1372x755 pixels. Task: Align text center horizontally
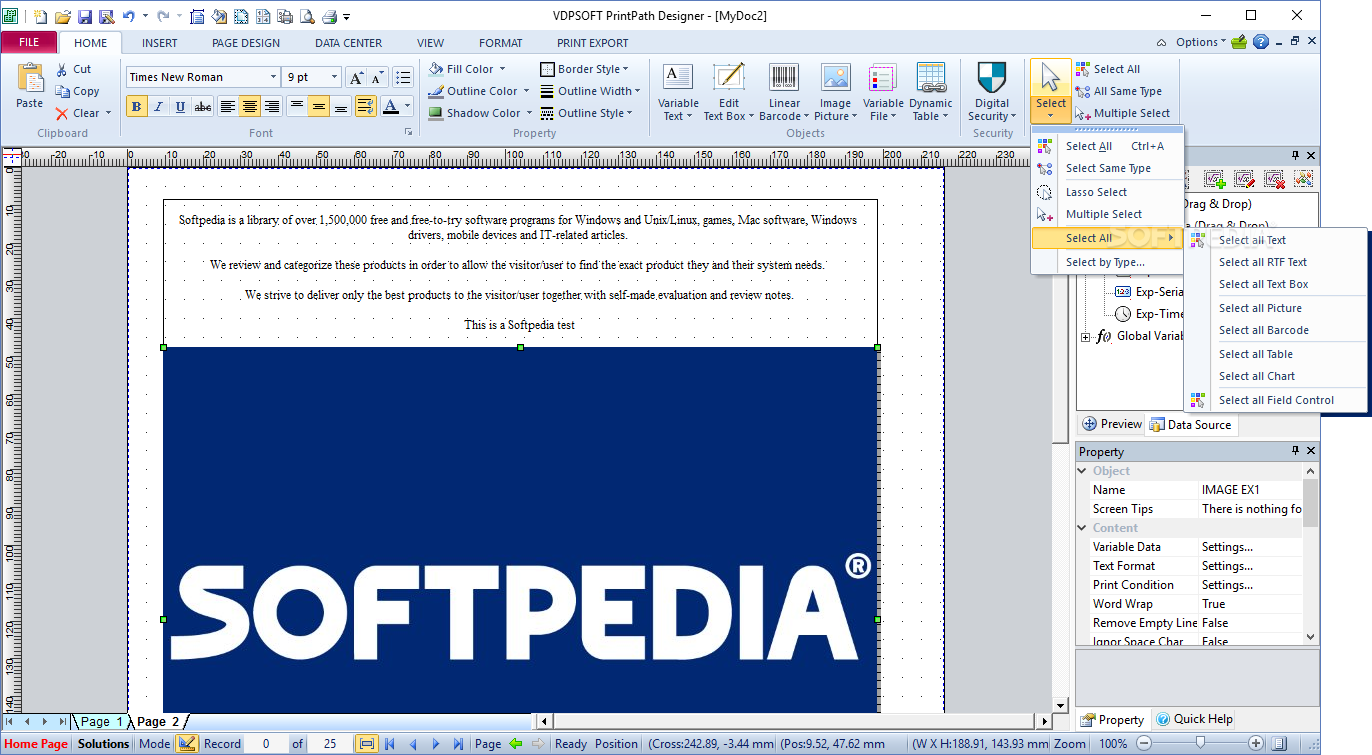pyautogui.click(x=250, y=107)
